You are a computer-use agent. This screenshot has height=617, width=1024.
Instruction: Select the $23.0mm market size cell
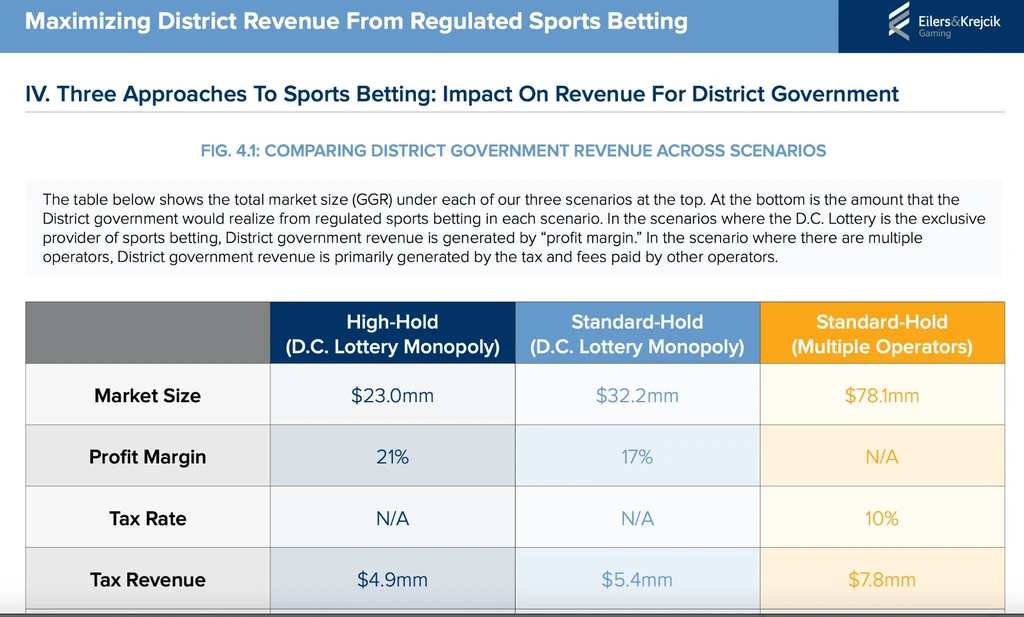tap(392, 395)
